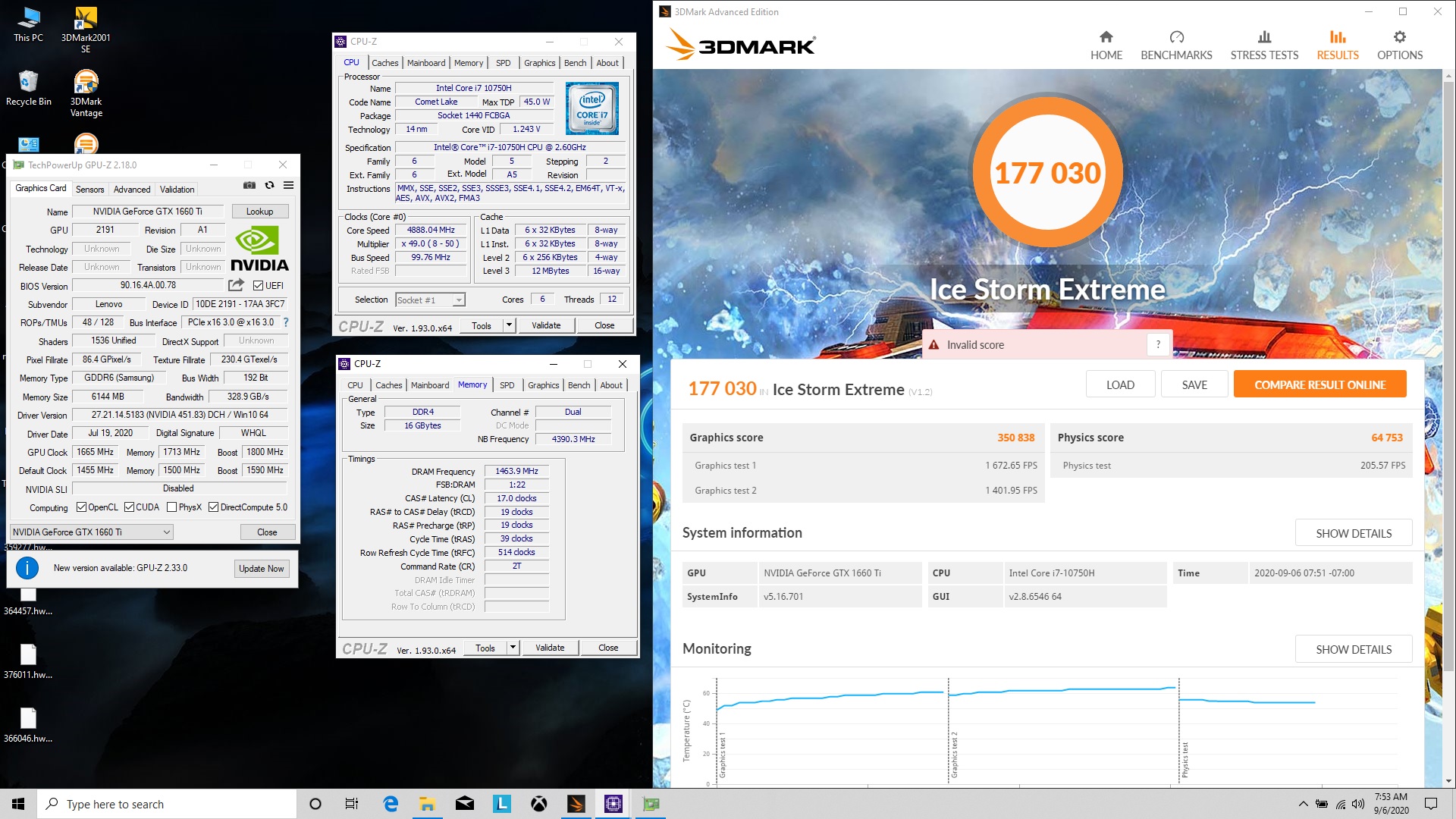Open the OPTIONS gear in 3DMark
This screenshot has width=1456, height=819.
point(1399,45)
